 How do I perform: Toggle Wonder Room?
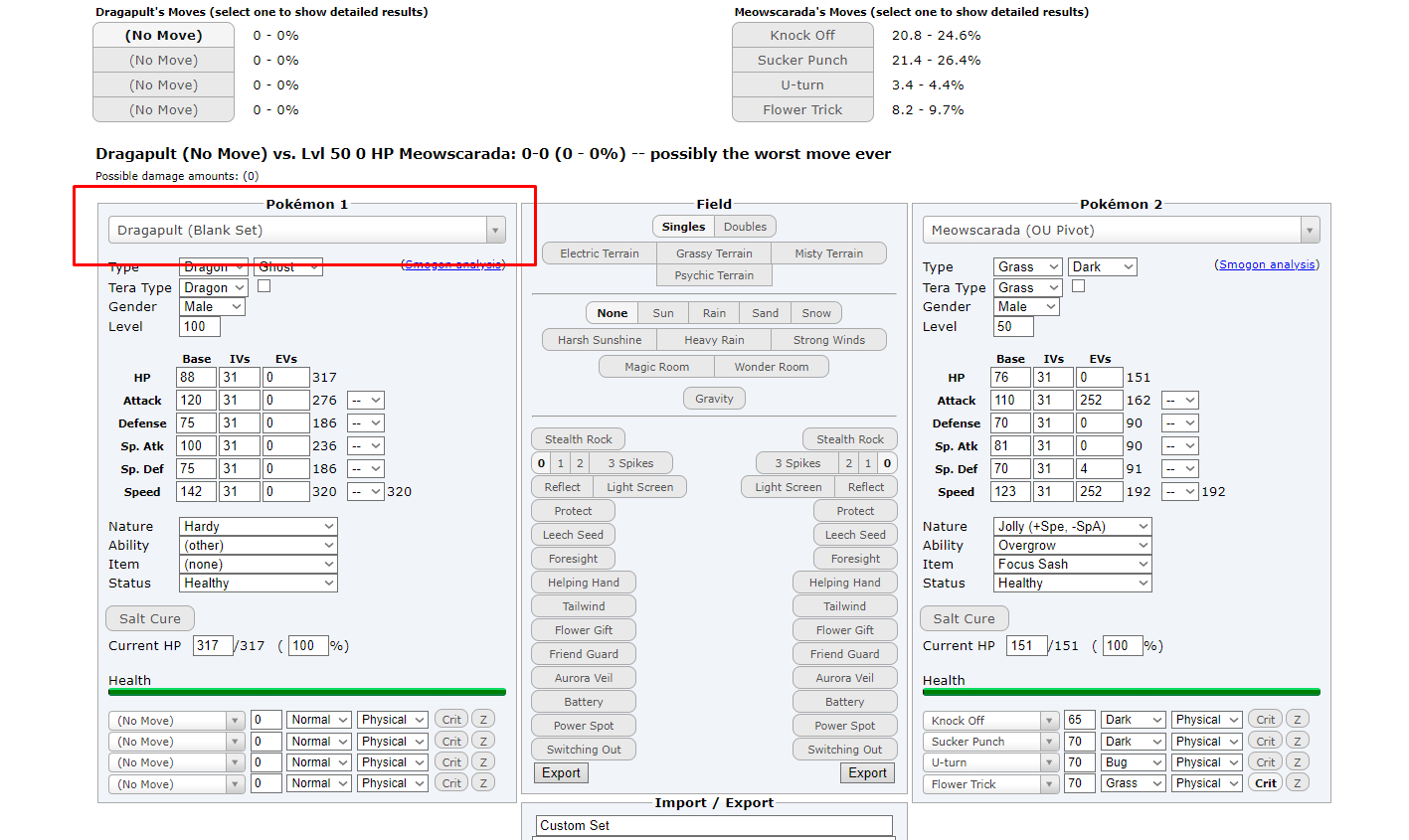click(x=772, y=367)
